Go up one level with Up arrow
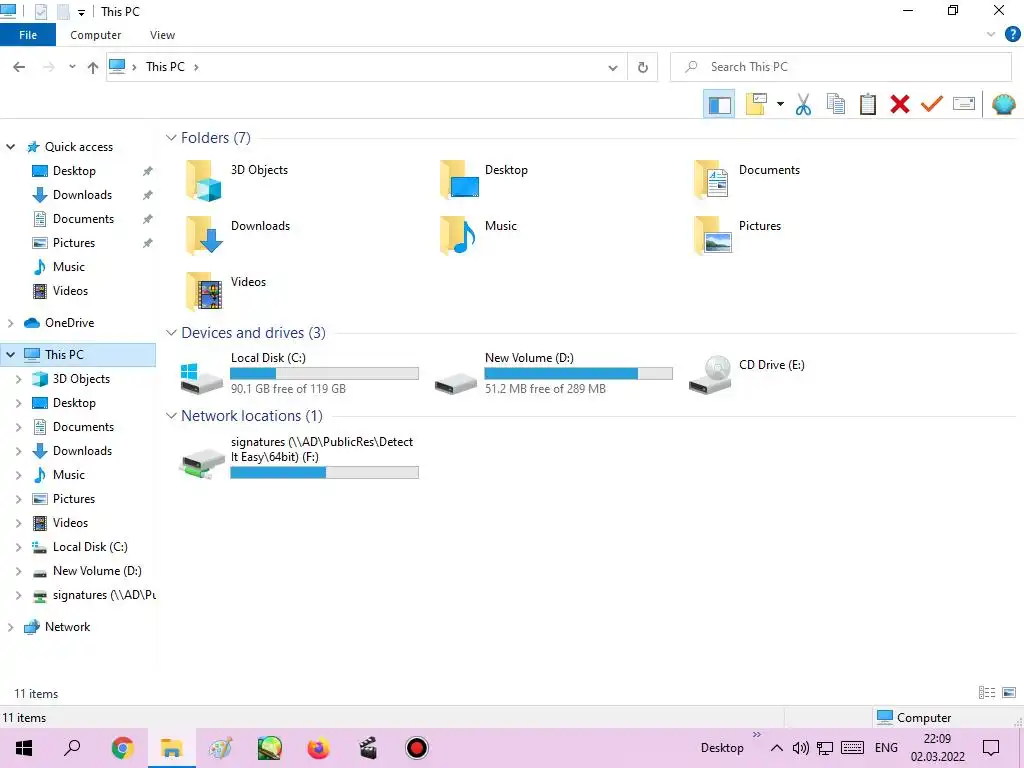This screenshot has height=768, width=1024. click(93, 67)
